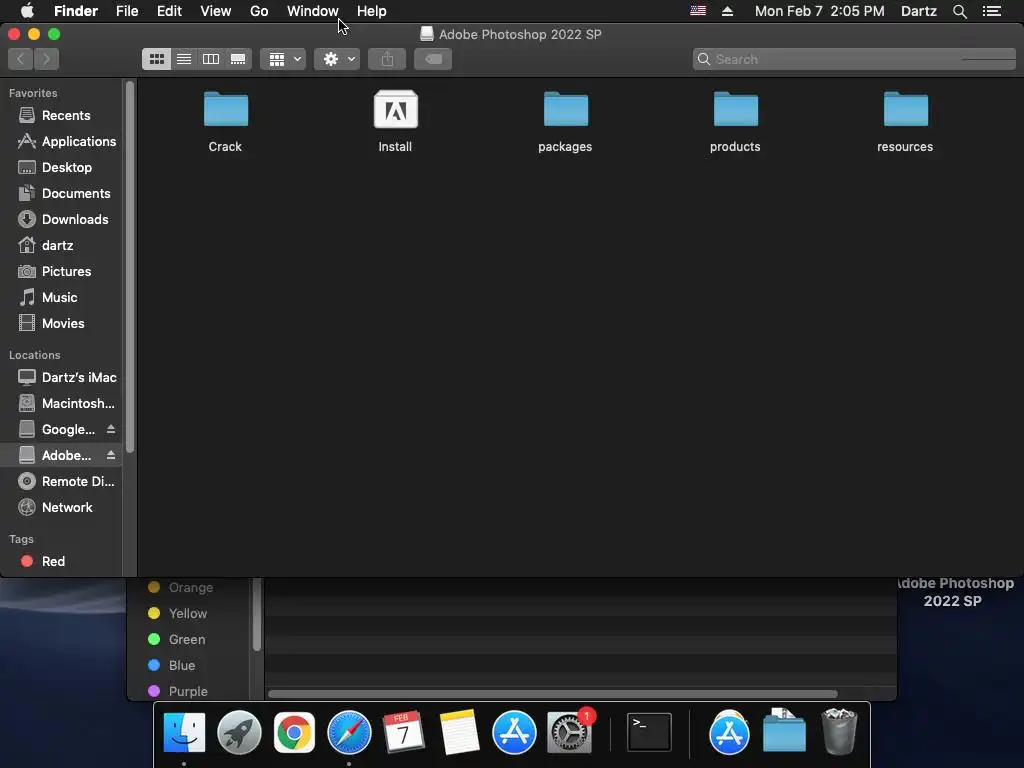Open Notes from the Dock
This screenshot has height=768, width=1024.
pos(459,732)
